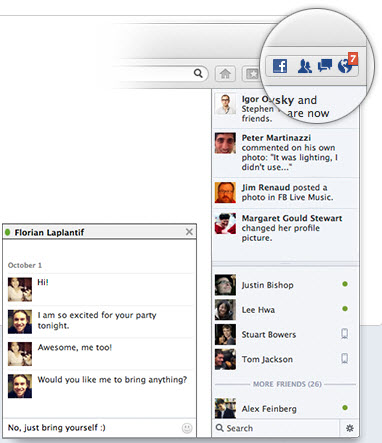Click the 'Would you like me to bring anything?' message
This screenshot has height=443, width=382.
click(112, 380)
